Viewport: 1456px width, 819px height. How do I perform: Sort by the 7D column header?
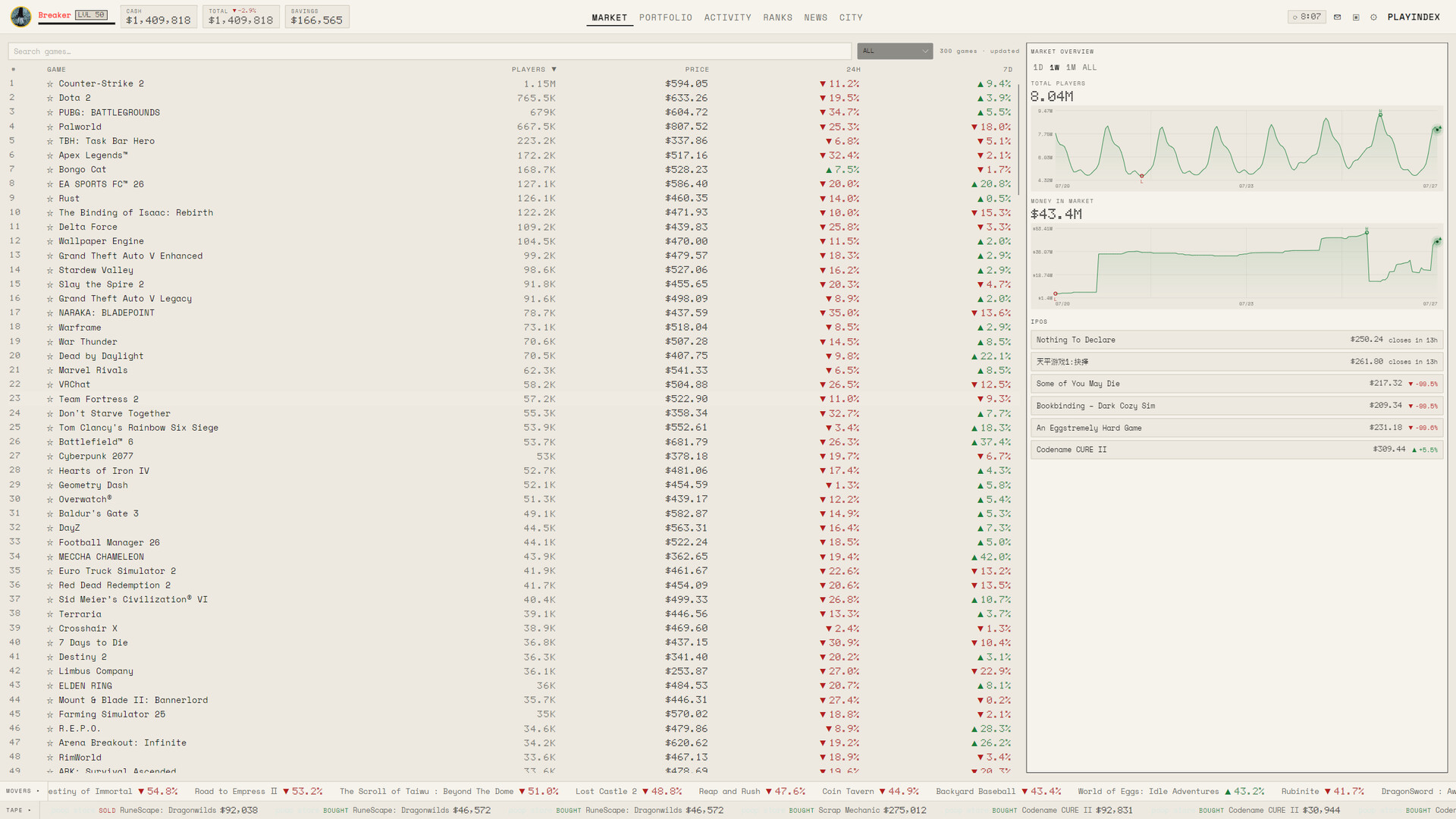[1008, 70]
